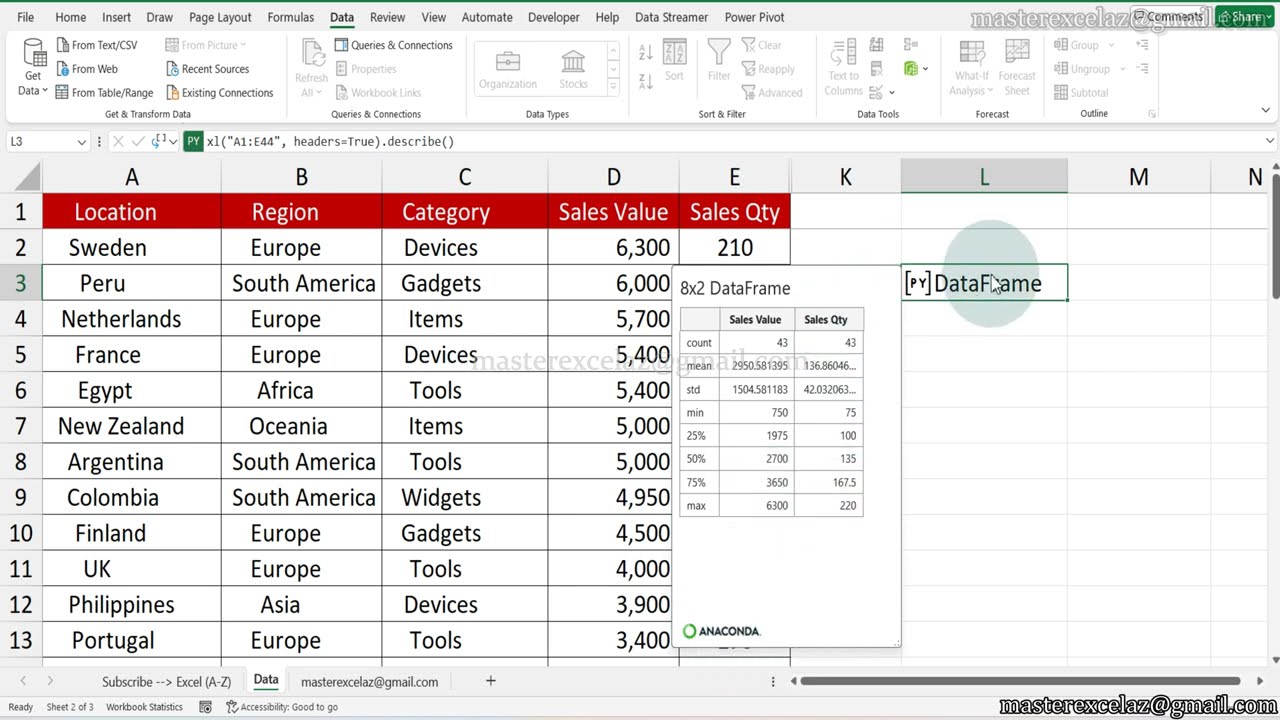Click Text to Columns

(843, 69)
